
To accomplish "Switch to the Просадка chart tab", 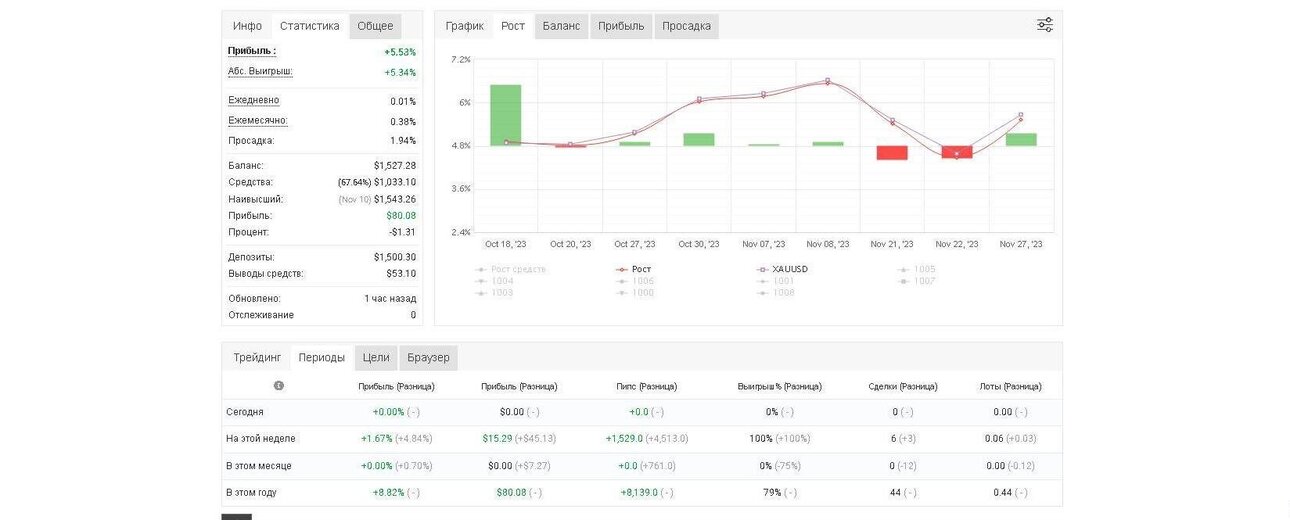I will 686,26.
